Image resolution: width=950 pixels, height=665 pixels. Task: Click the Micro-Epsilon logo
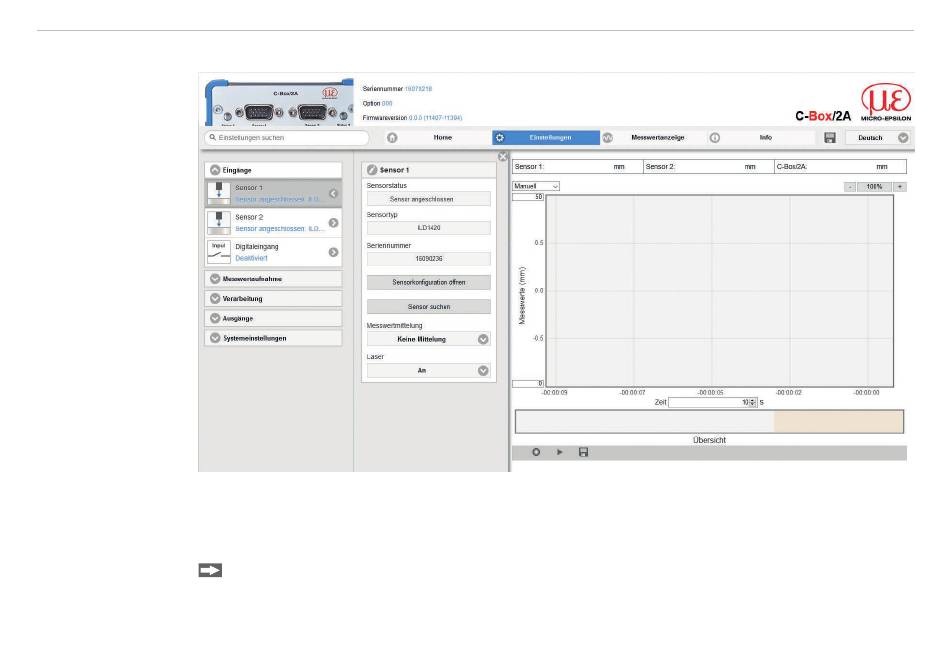[x=882, y=104]
